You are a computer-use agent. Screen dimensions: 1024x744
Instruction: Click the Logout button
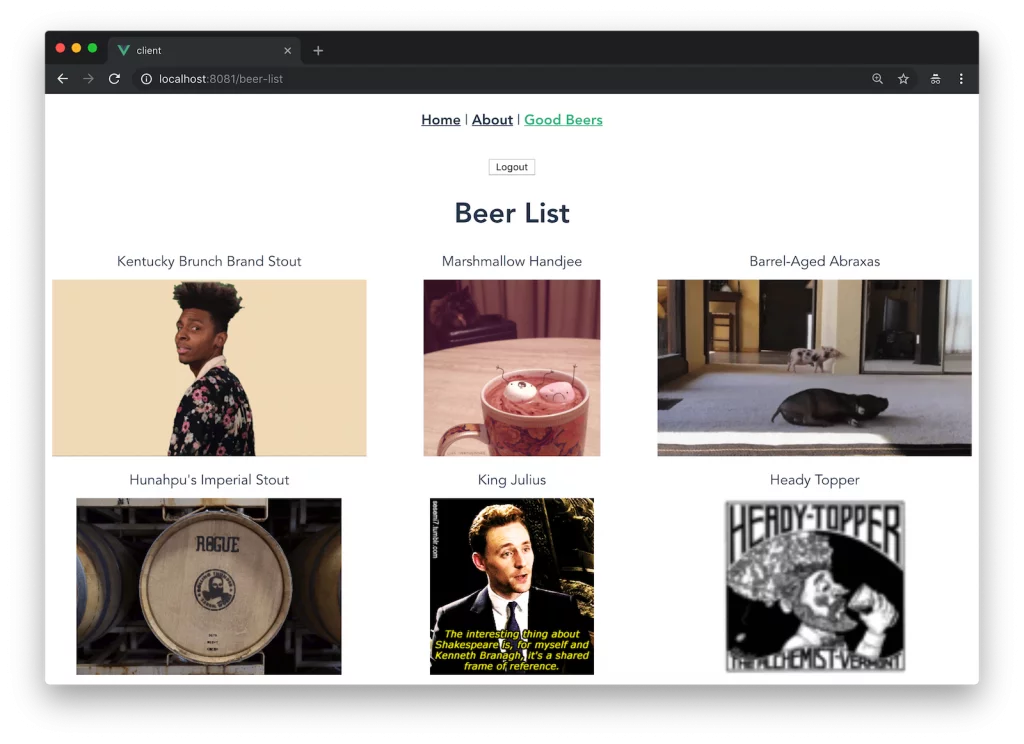(x=511, y=167)
